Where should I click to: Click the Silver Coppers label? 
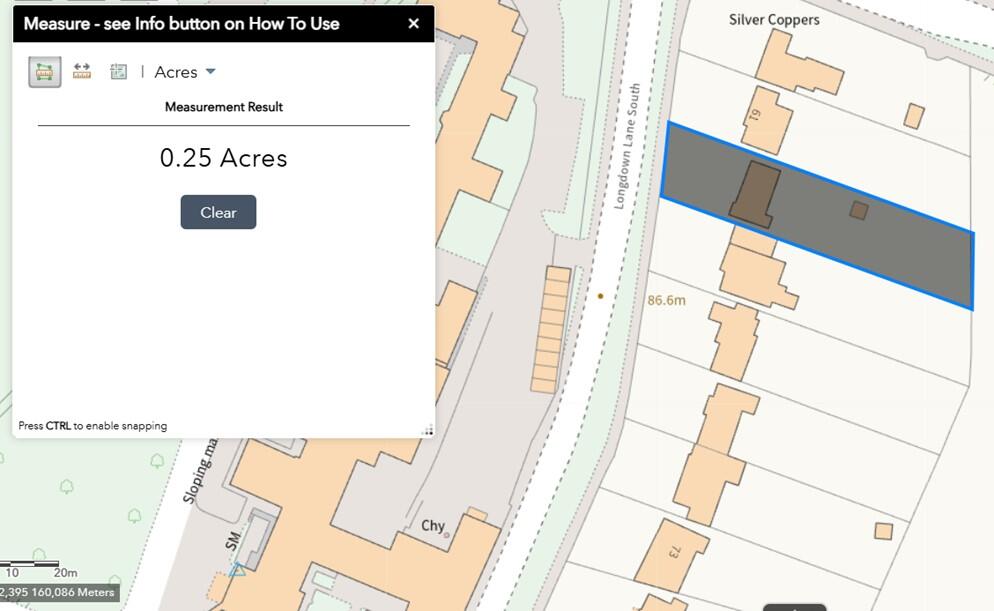pyautogui.click(x=773, y=19)
